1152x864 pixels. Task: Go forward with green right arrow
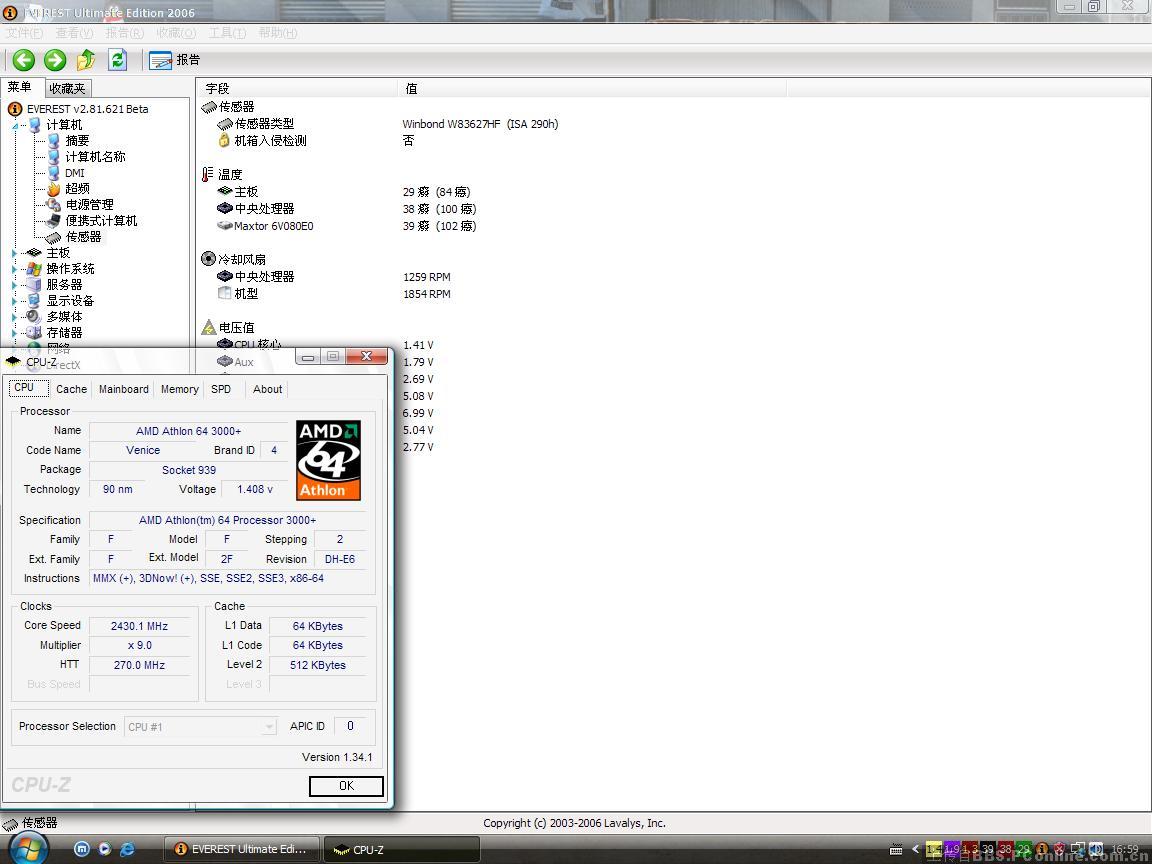click(55, 60)
